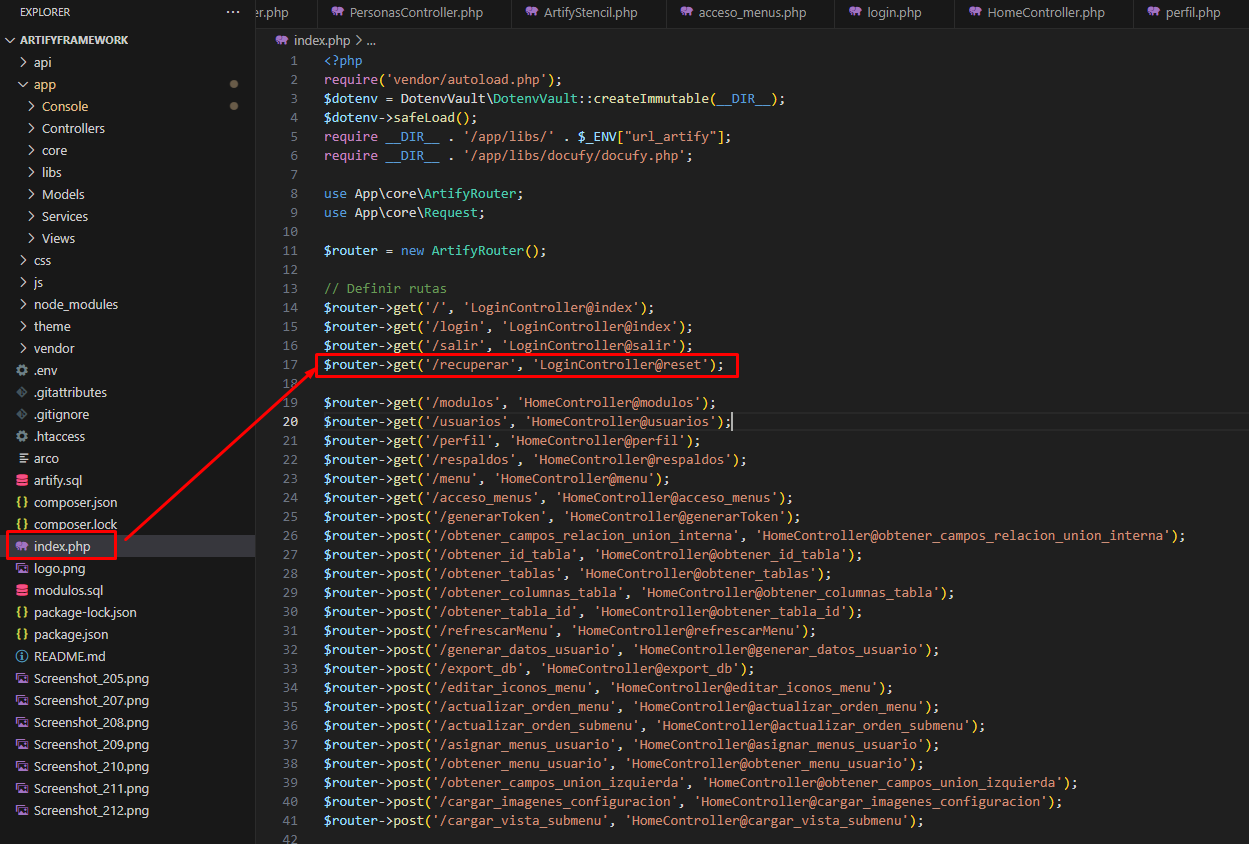Open the artify.sql file via its database icon
1249x844 pixels.
point(22,480)
